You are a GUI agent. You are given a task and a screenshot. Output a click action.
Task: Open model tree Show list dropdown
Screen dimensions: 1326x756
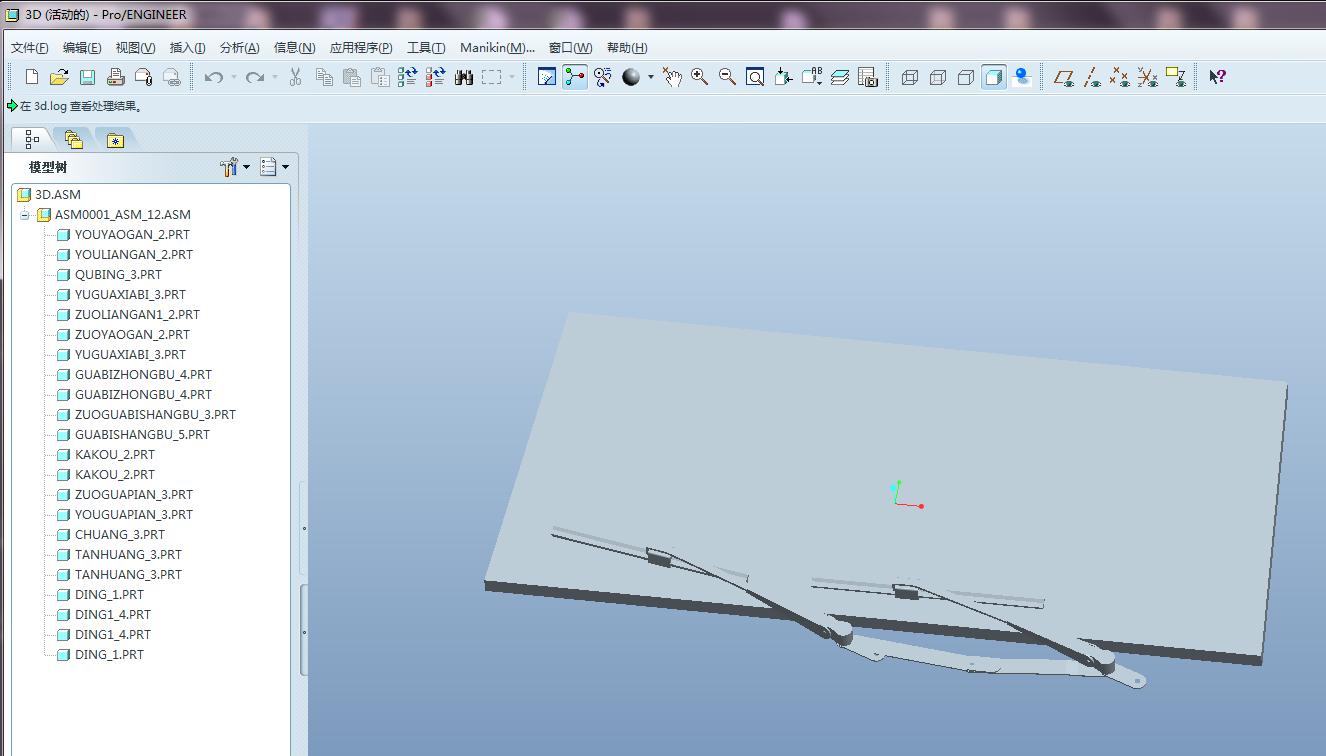(x=274, y=167)
